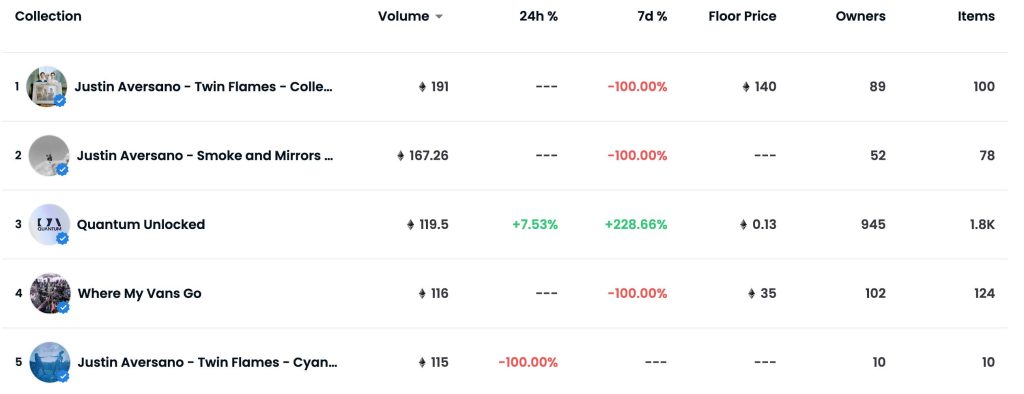Screen dimensions: 1024x394
Task: Sort by the Volume column header
Action: coord(404,16)
